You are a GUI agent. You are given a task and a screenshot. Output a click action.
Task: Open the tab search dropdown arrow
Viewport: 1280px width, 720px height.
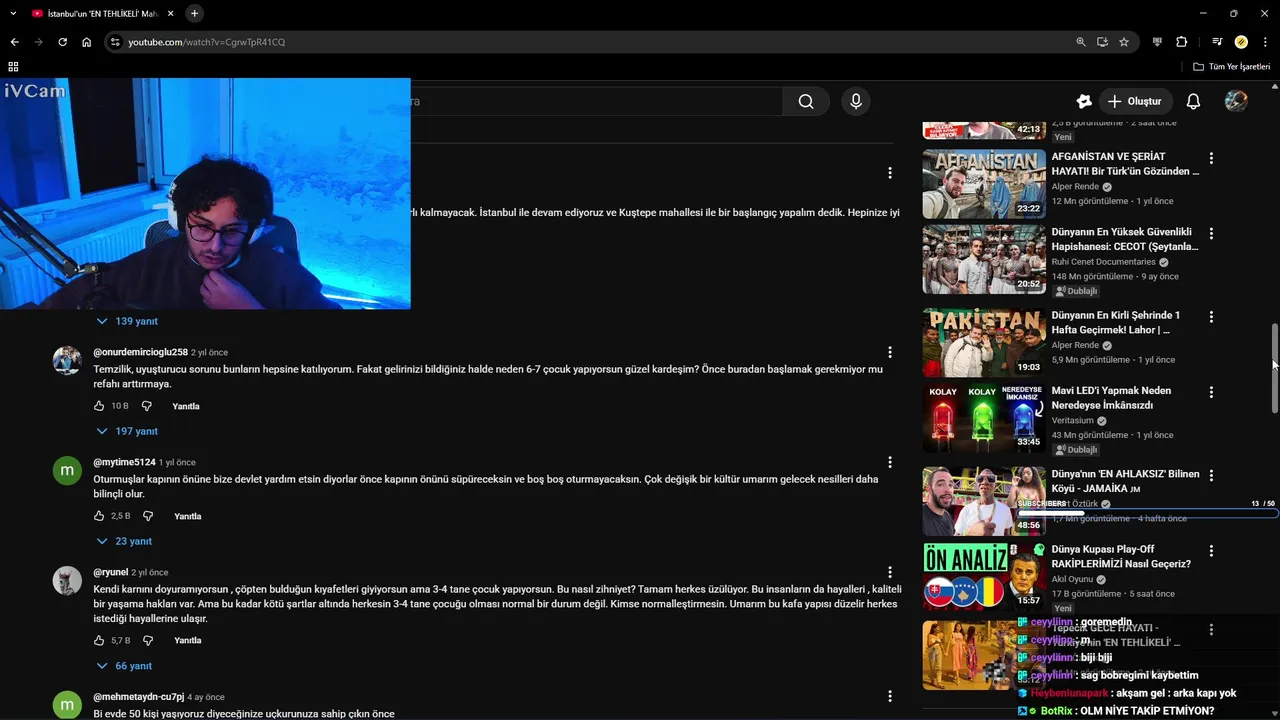(13, 13)
